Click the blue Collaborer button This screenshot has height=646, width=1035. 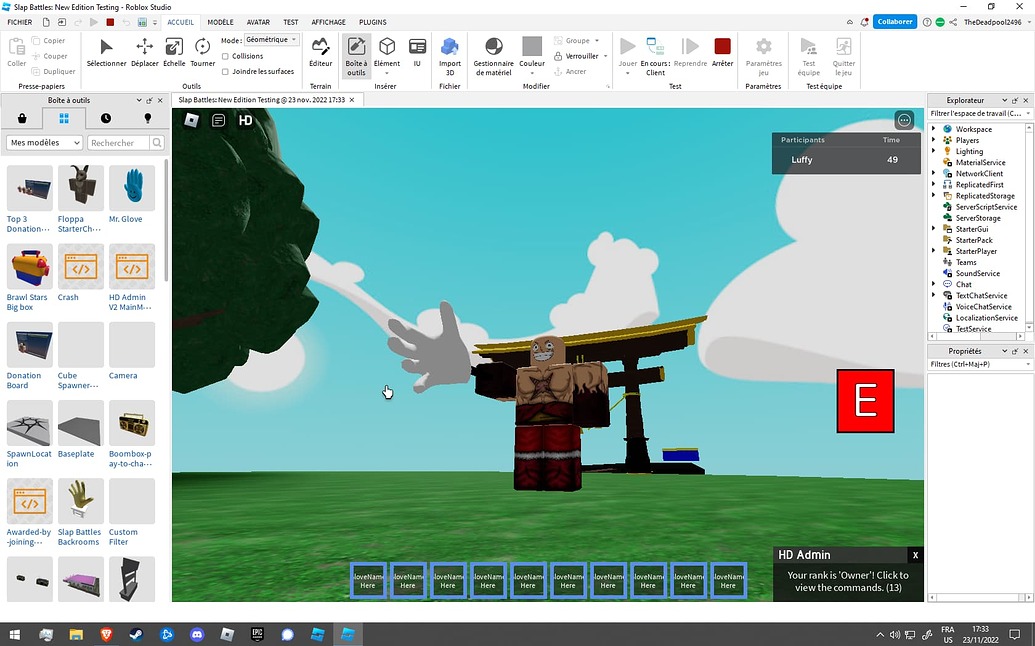[x=893, y=21]
